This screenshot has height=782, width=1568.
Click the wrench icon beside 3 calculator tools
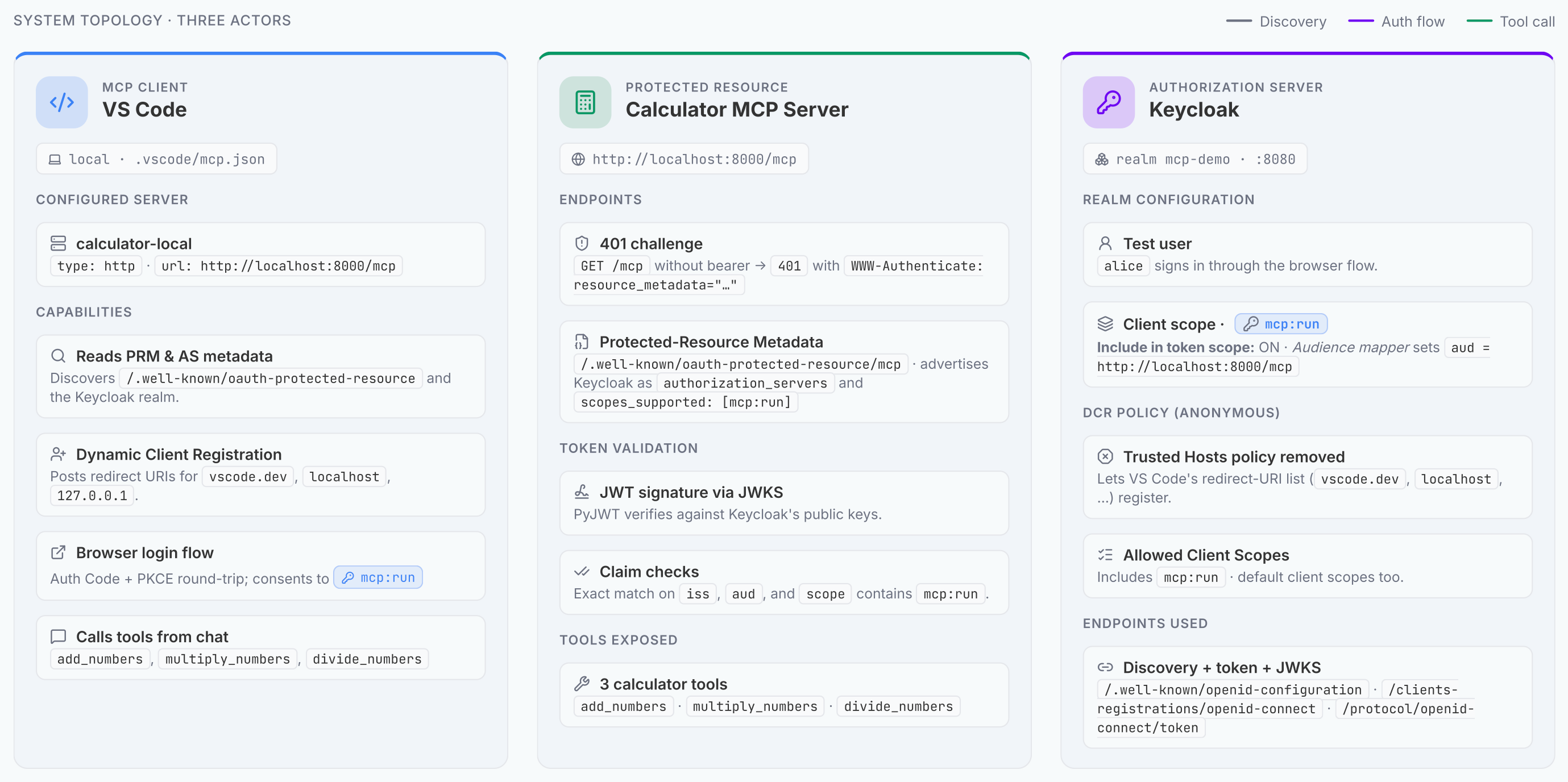(582, 684)
